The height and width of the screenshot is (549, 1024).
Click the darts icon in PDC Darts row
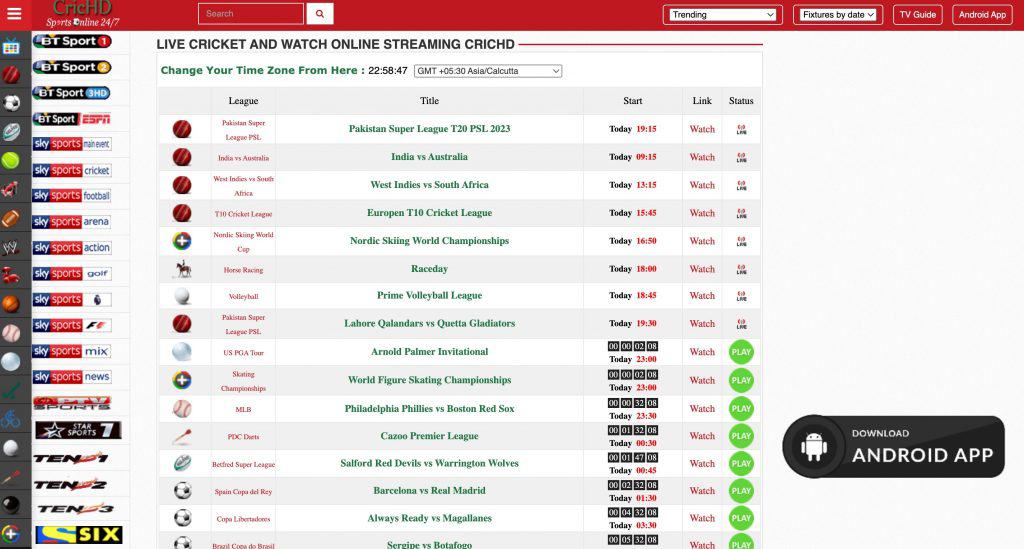pos(182,436)
